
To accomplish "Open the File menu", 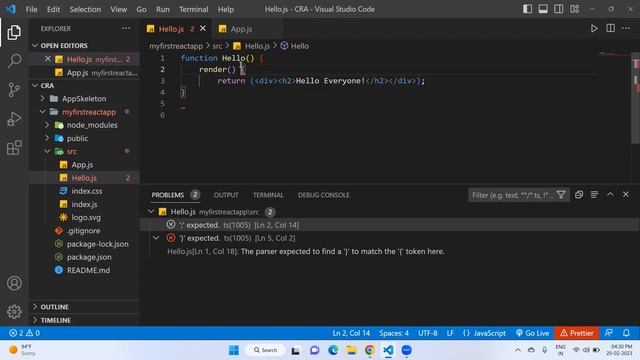I will coord(31,9).
